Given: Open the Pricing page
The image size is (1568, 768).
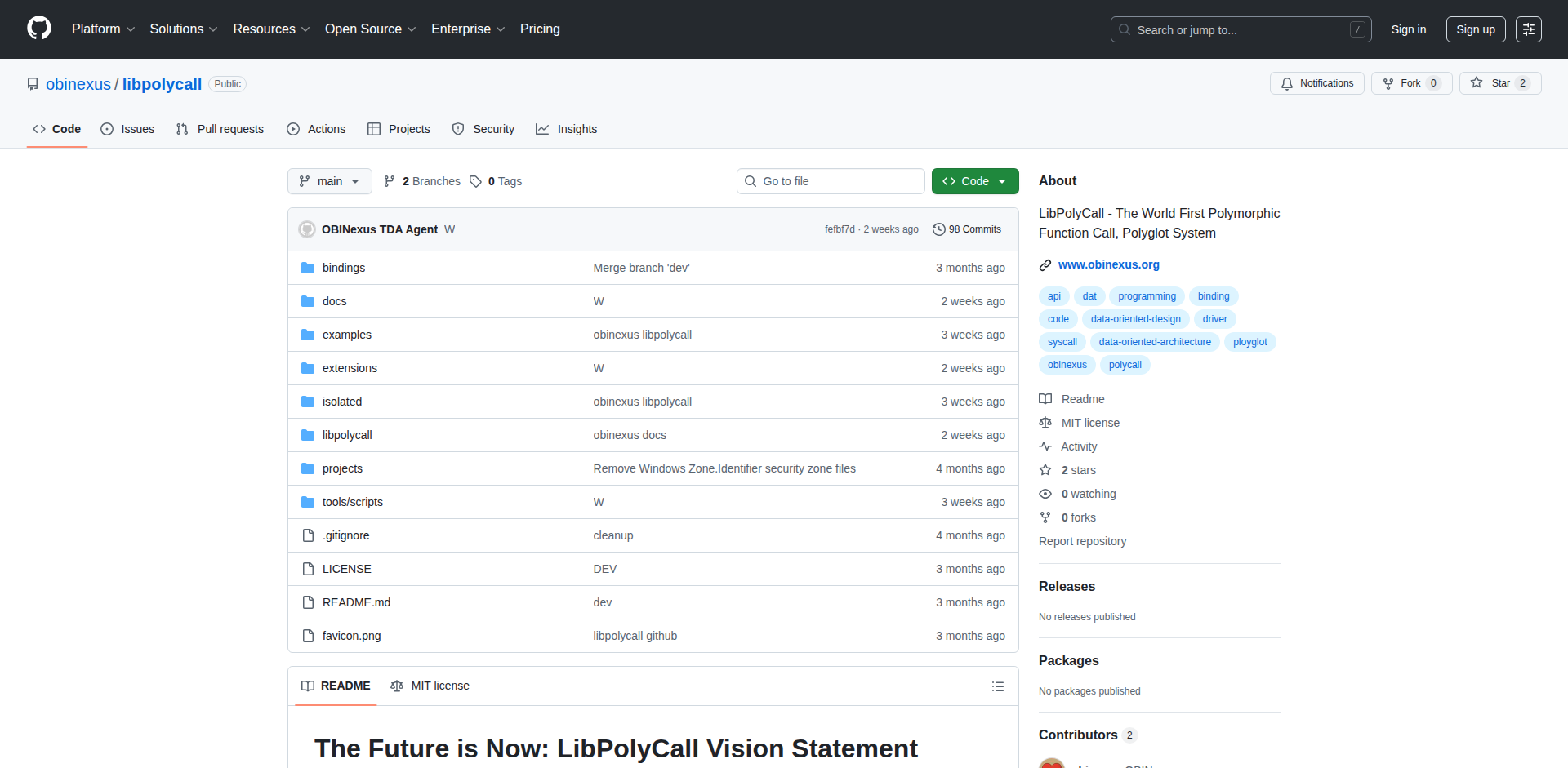Looking at the screenshot, I should 540,29.
